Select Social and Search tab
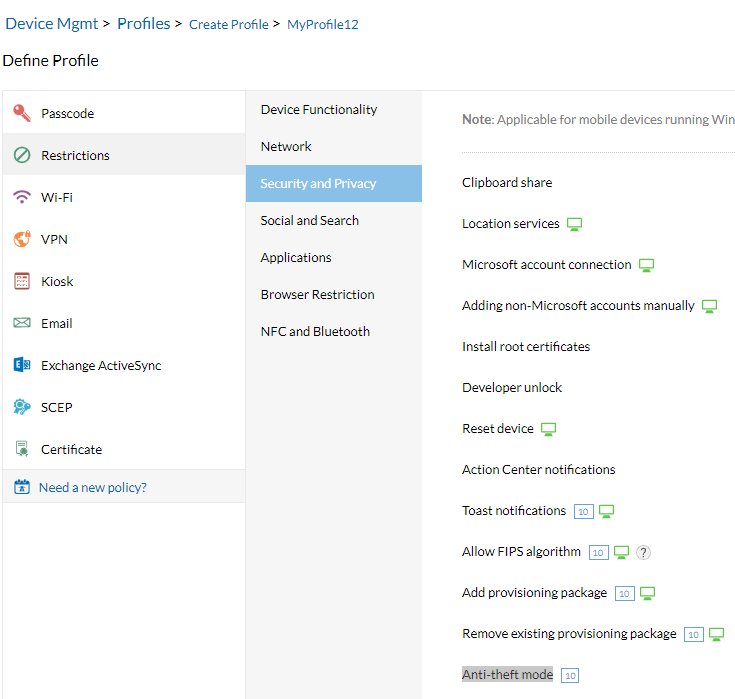 [309, 220]
